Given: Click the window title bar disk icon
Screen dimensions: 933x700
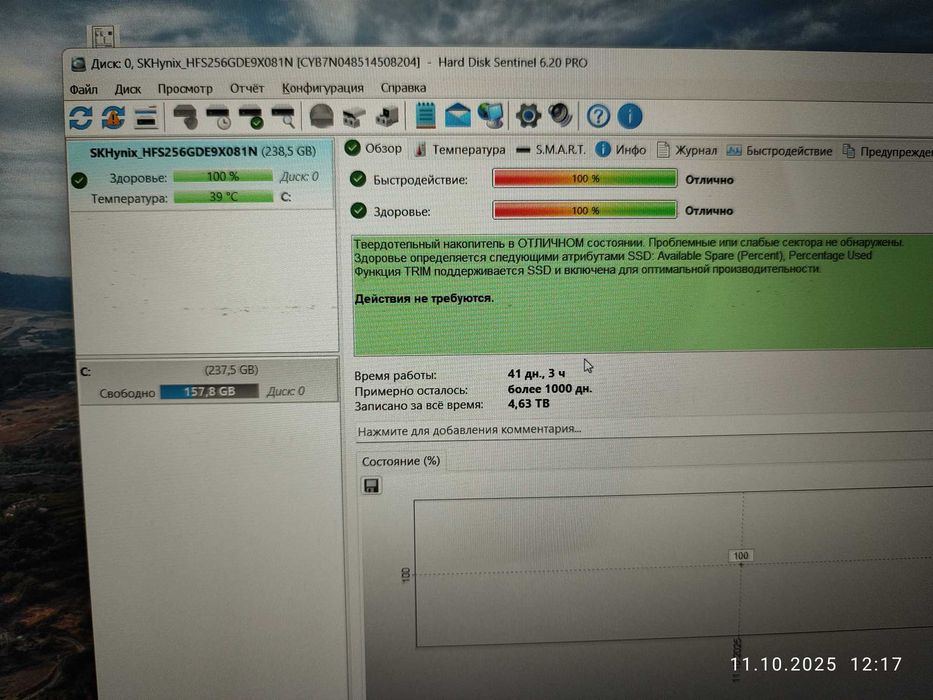Looking at the screenshot, I should point(78,65).
